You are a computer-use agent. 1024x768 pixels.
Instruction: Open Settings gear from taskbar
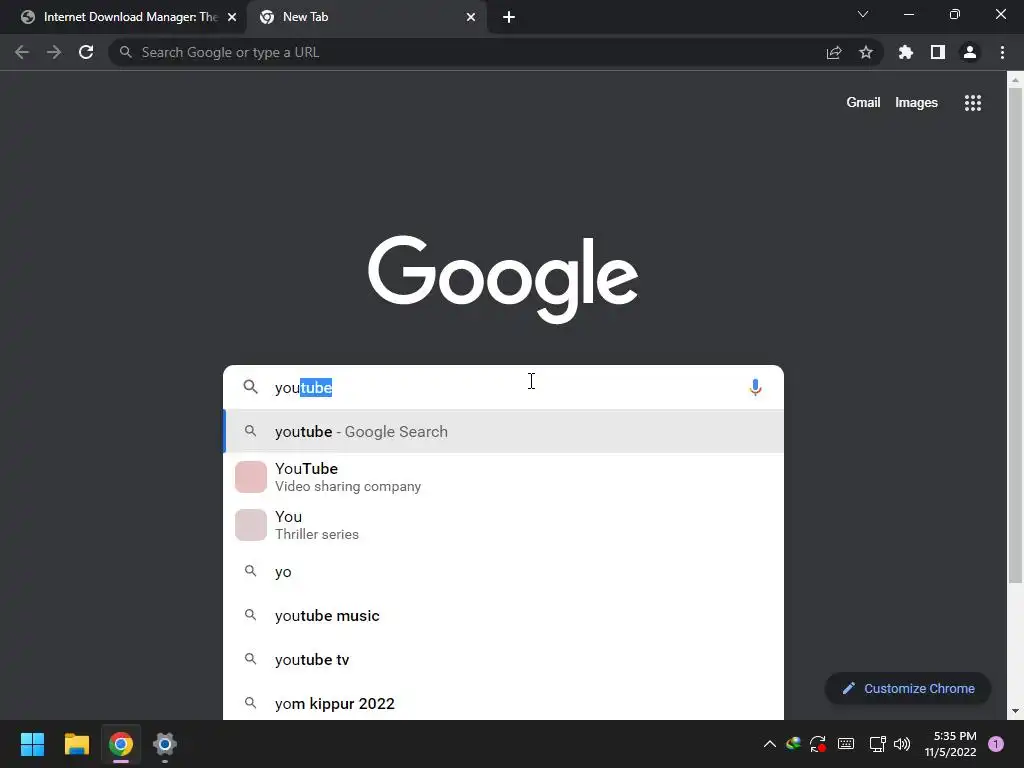point(165,744)
